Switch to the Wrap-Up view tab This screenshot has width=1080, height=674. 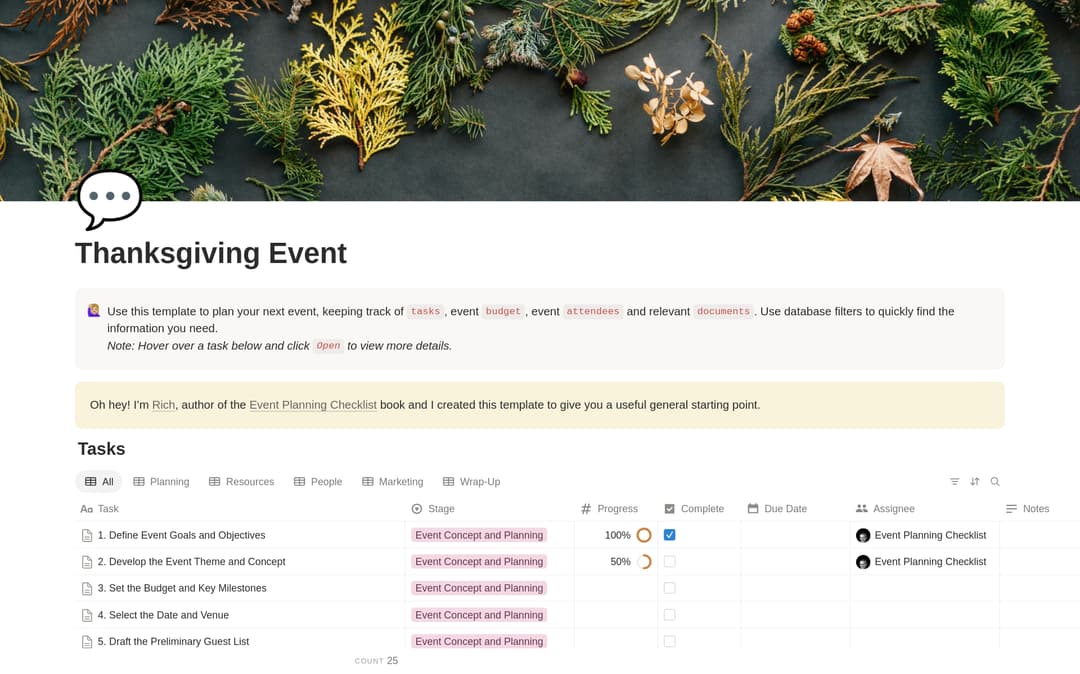coord(471,482)
